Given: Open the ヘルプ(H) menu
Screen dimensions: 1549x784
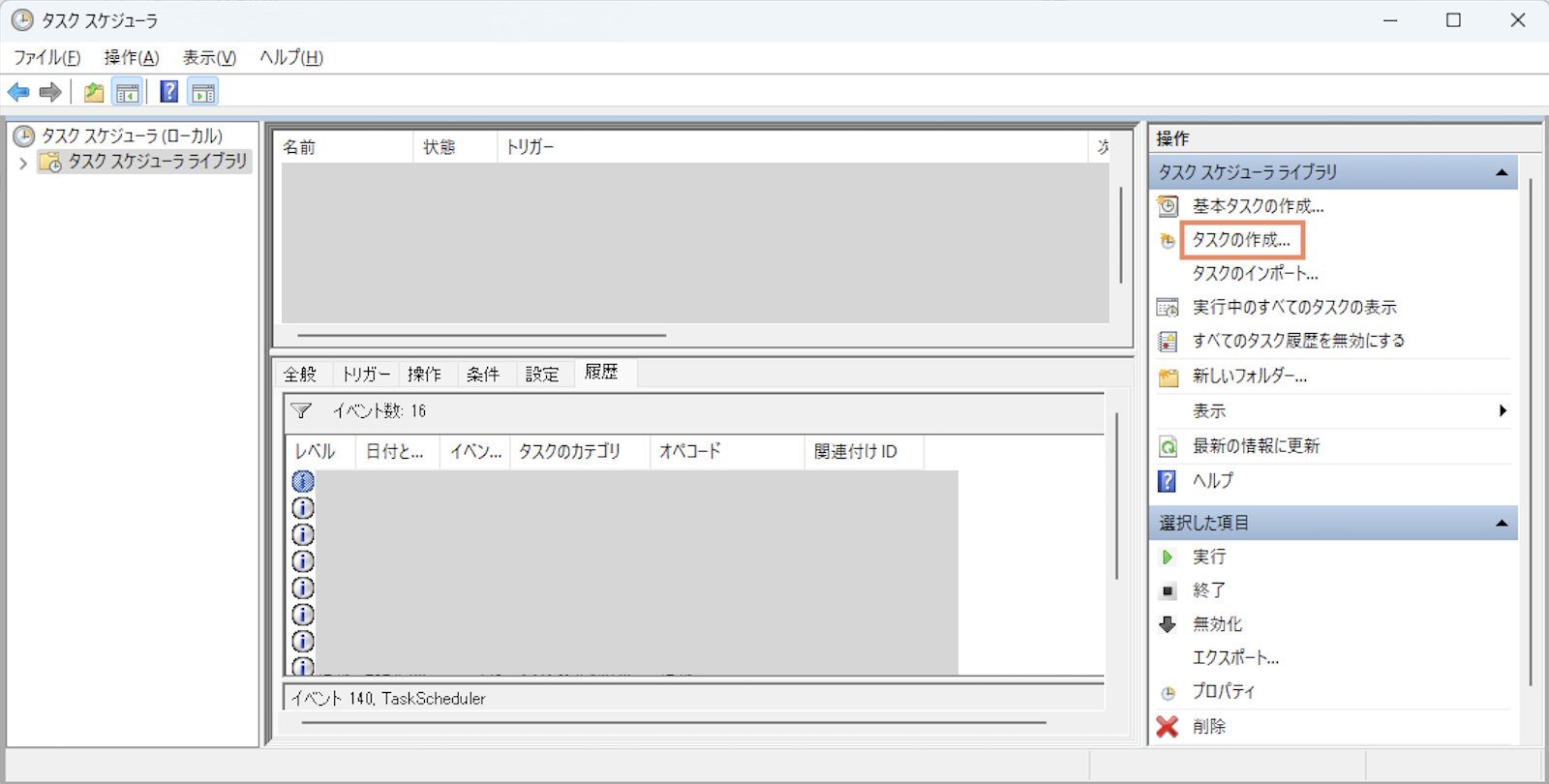Looking at the screenshot, I should 291,57.
